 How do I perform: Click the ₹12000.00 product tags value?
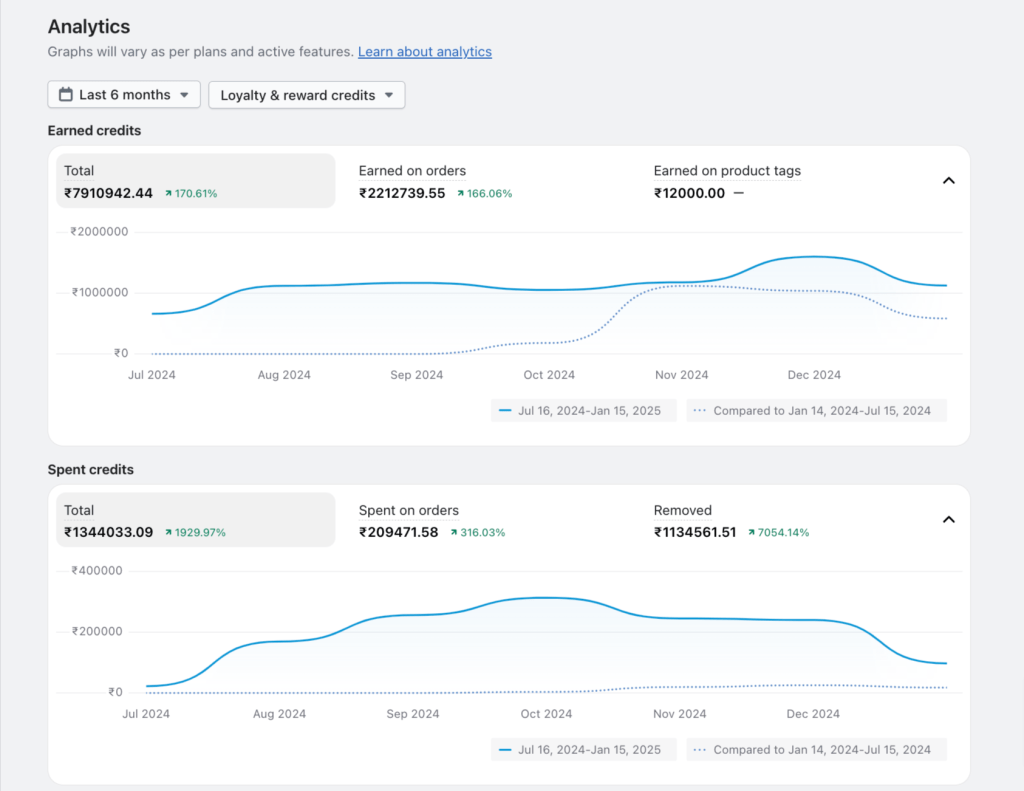[x=689, y=193]
